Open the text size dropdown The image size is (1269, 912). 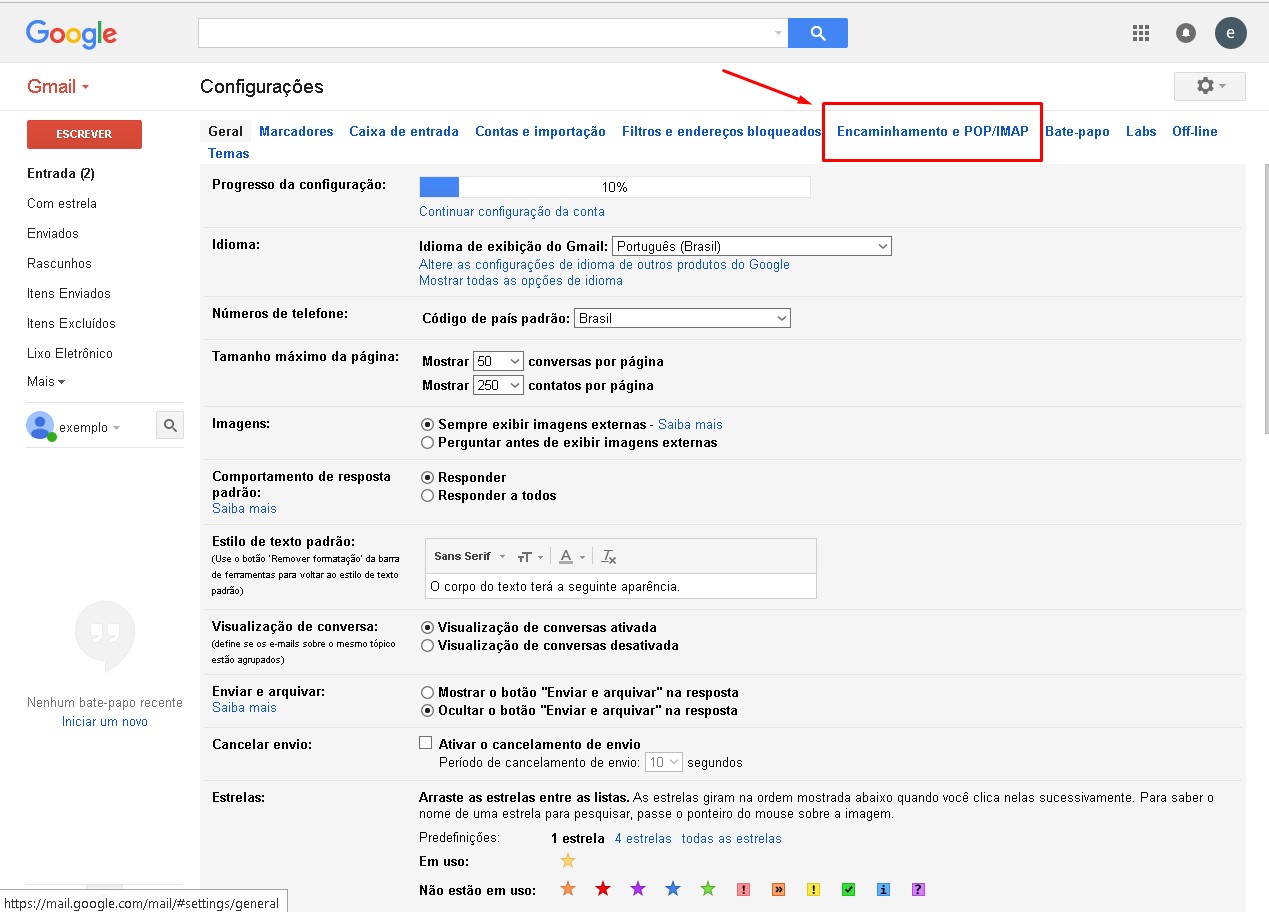click(x=530, y=556)
